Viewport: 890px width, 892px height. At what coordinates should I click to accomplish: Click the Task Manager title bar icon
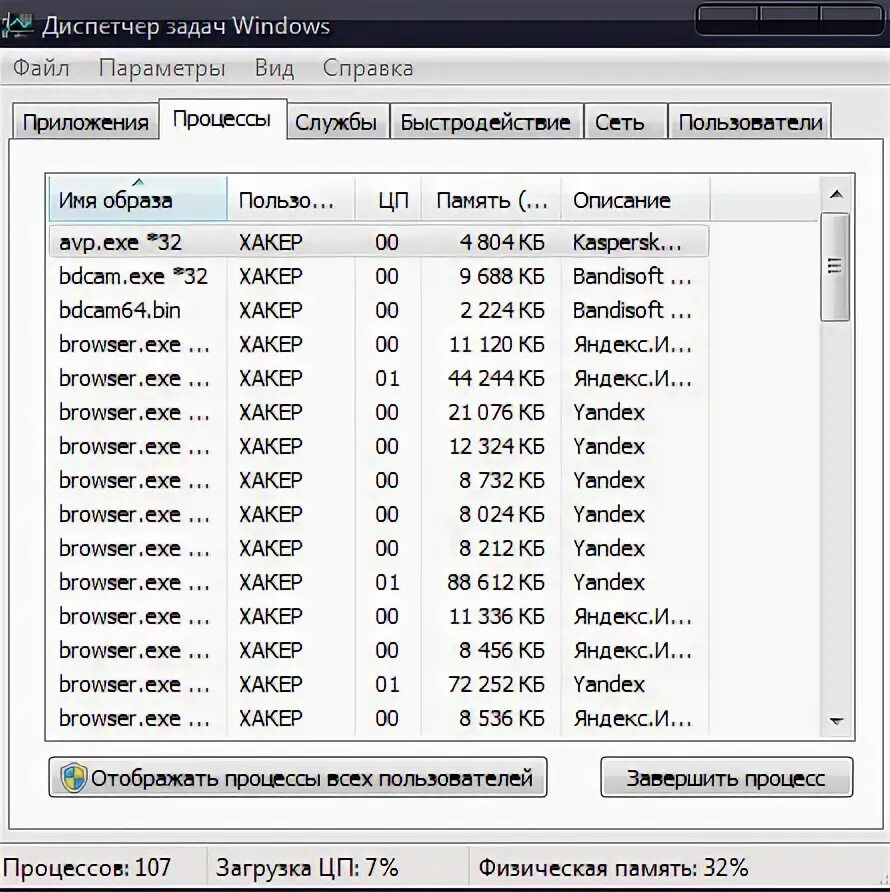(17, 26)
